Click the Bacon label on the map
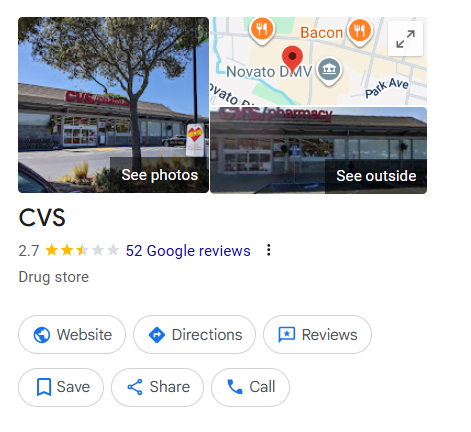471x432 pixels. coord(321,33)
